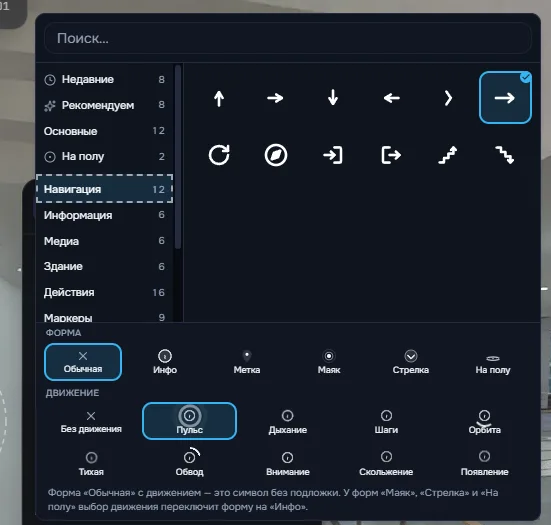The image size is (551, 525).
Task: Open the Здание category
Action: [104, 266]
